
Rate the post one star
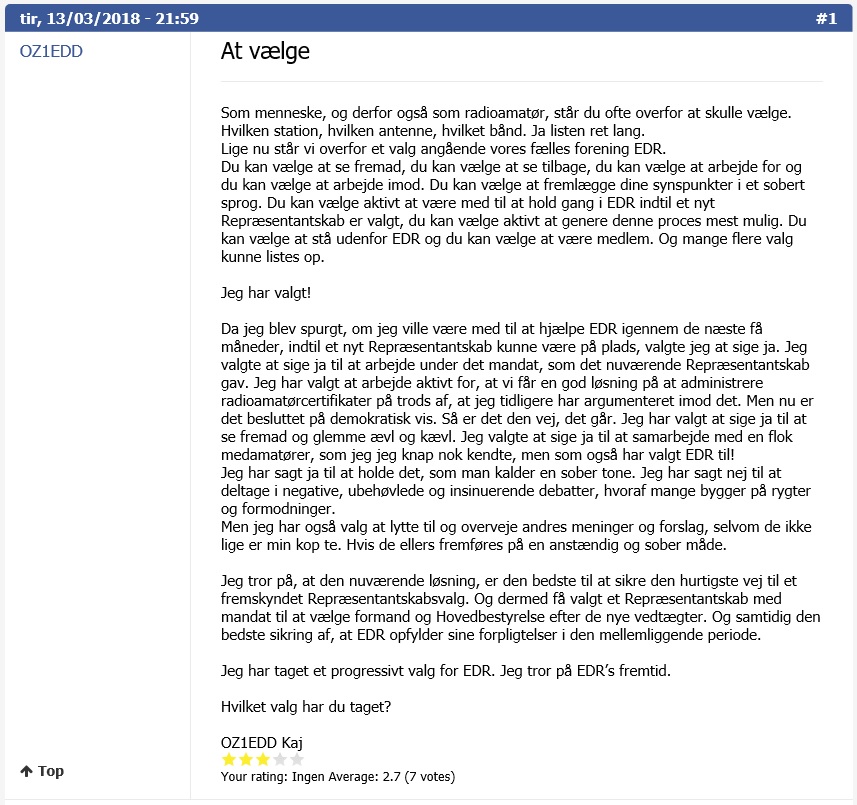click(x=229, y=759)
